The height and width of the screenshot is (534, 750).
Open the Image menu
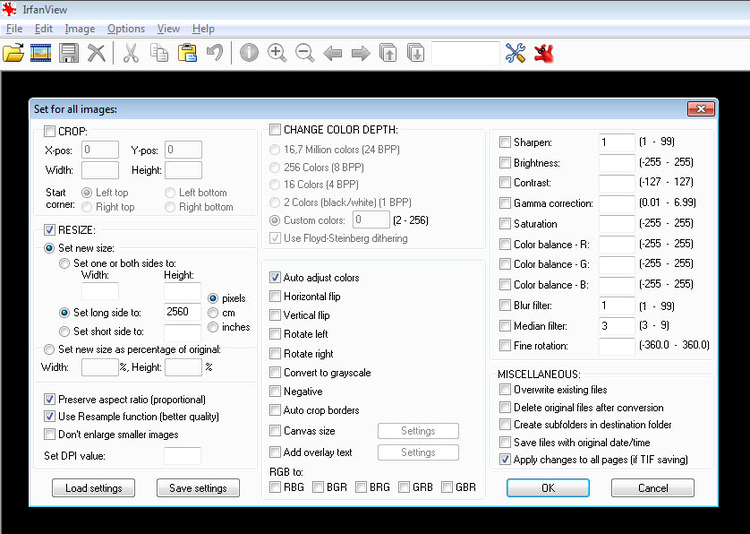coord(80,29)
